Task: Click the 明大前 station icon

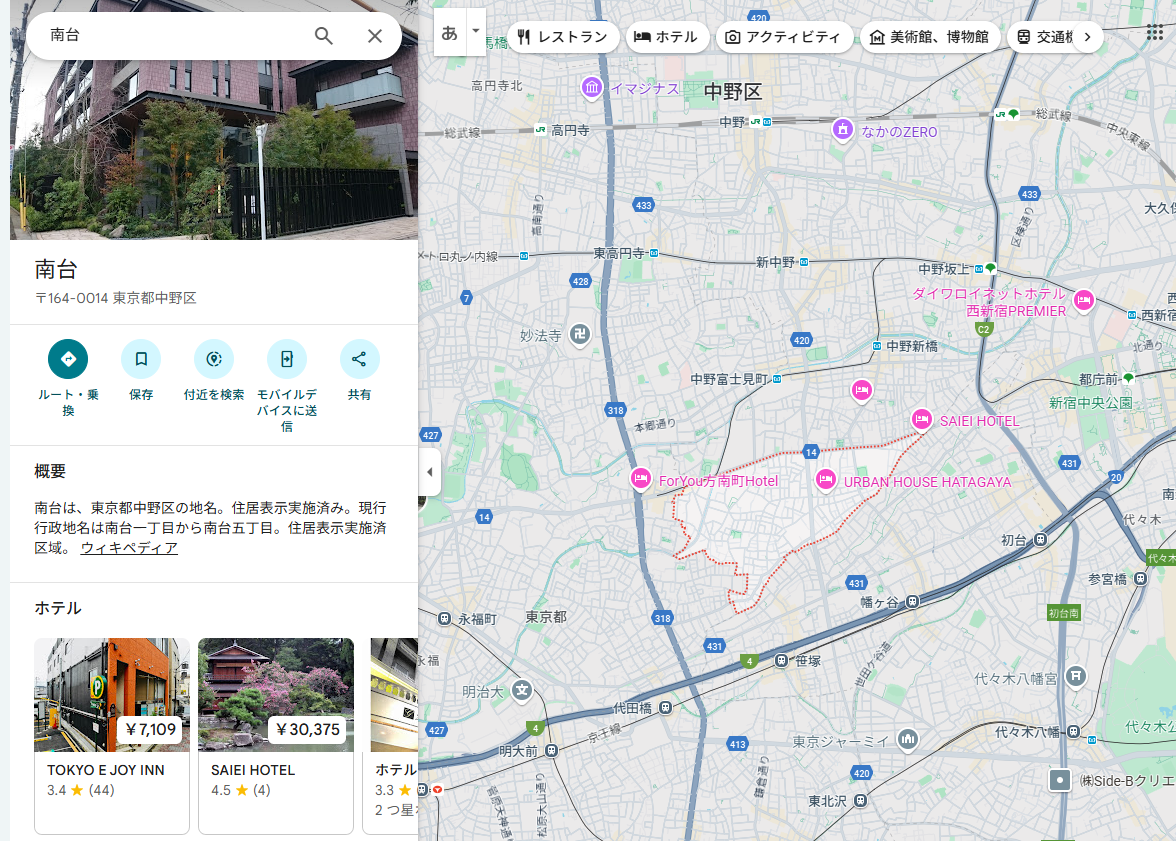Action: point(551,750)
